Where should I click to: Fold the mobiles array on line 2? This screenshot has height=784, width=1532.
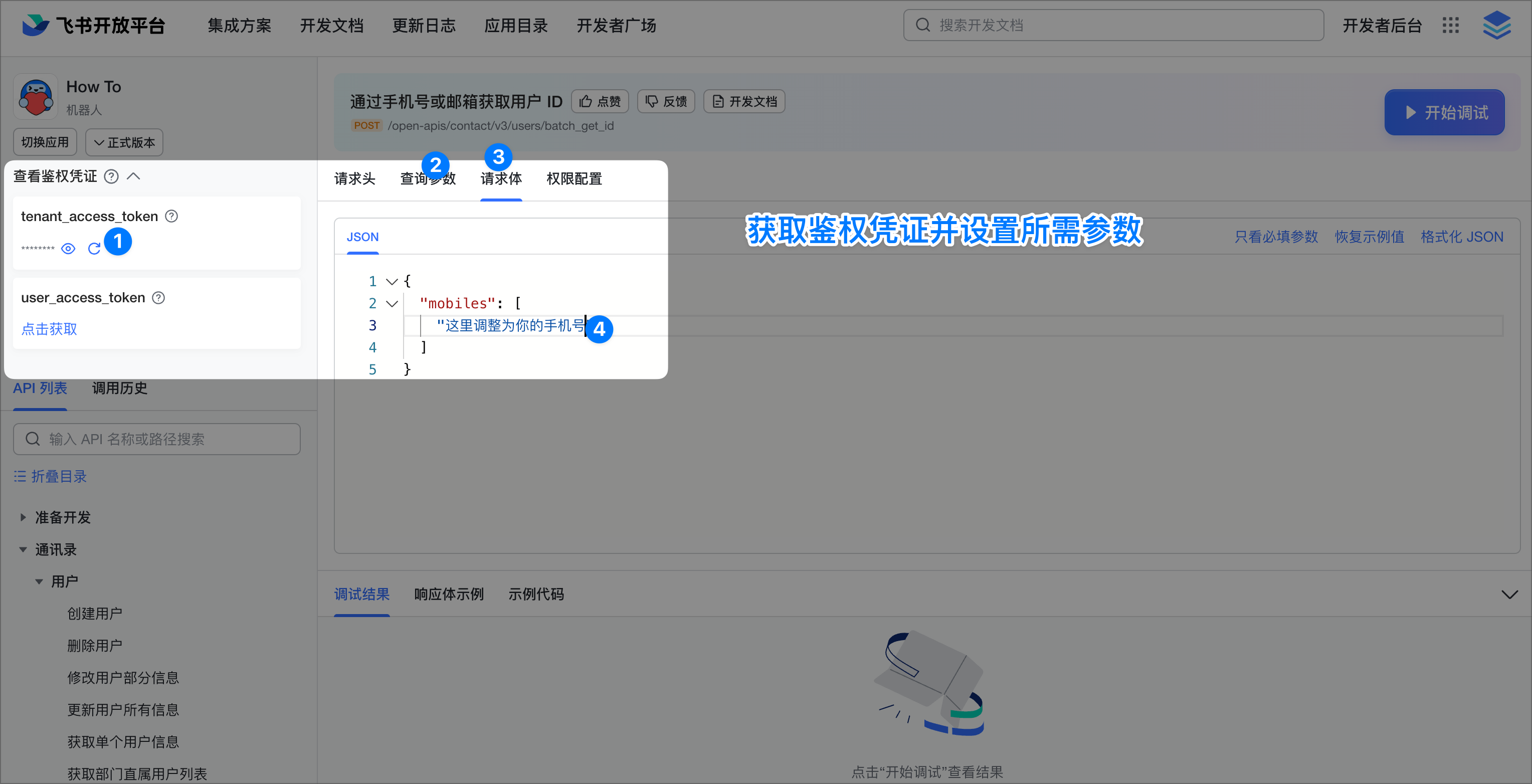pos(392,303)
